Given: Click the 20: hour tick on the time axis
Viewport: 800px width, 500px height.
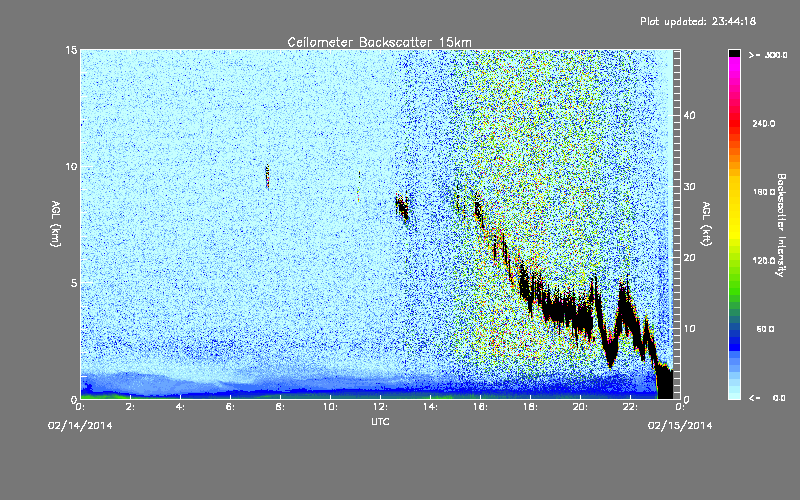Looking at the screenshot, I should 580,407.
